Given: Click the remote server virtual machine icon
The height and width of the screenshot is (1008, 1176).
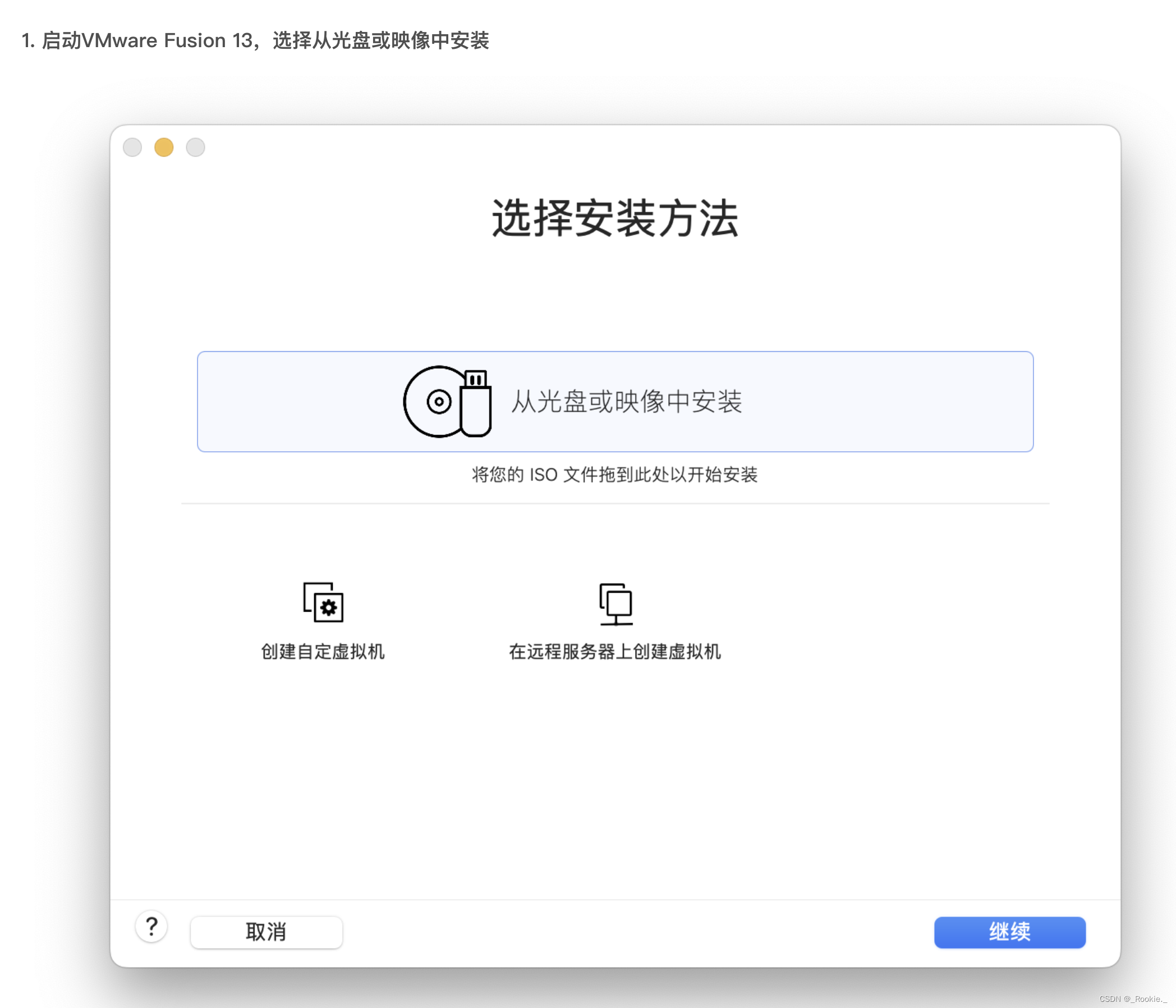Looking at the screenshot, I should tap(616, 604).
